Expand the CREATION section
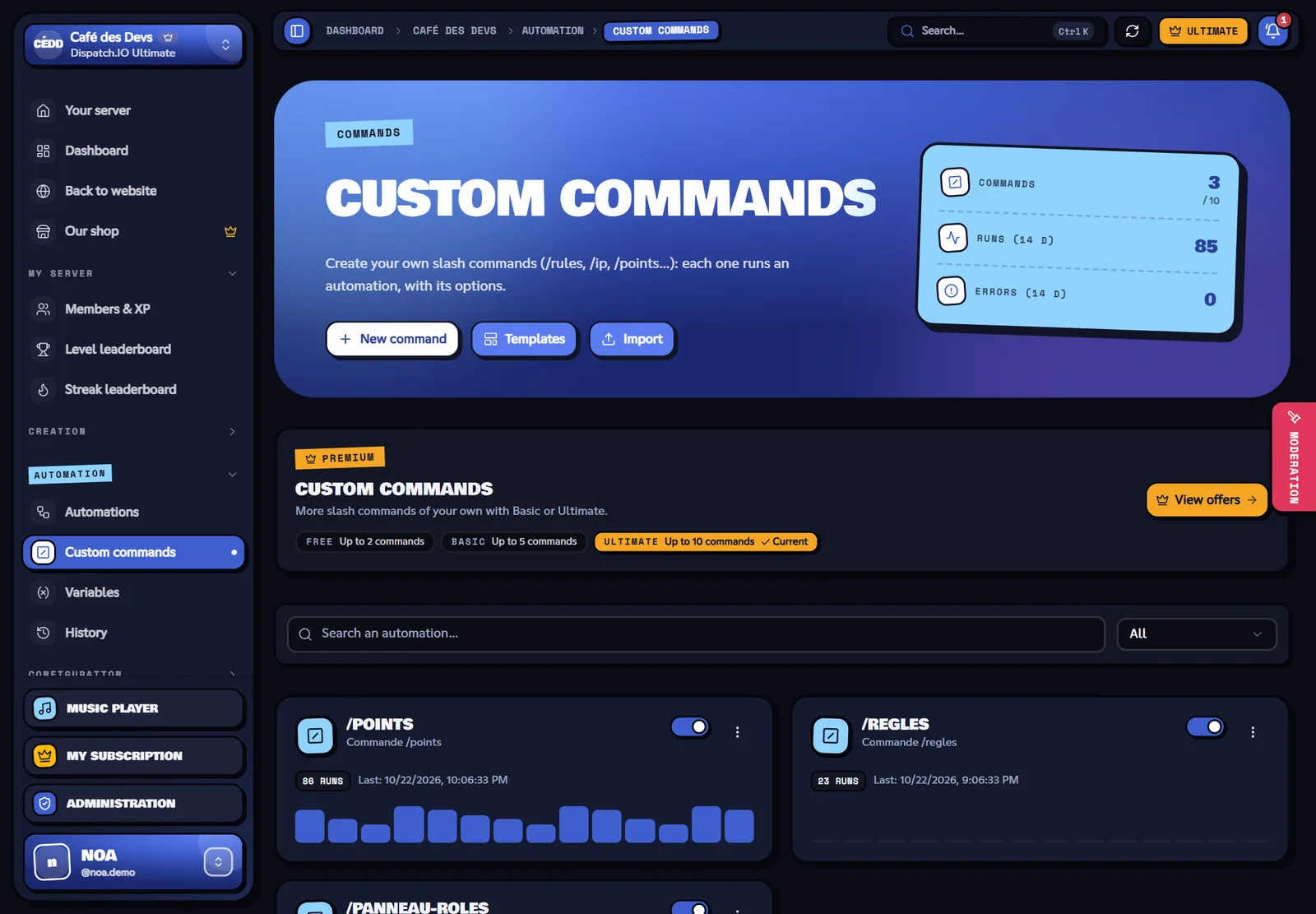 tap(133, 431)
